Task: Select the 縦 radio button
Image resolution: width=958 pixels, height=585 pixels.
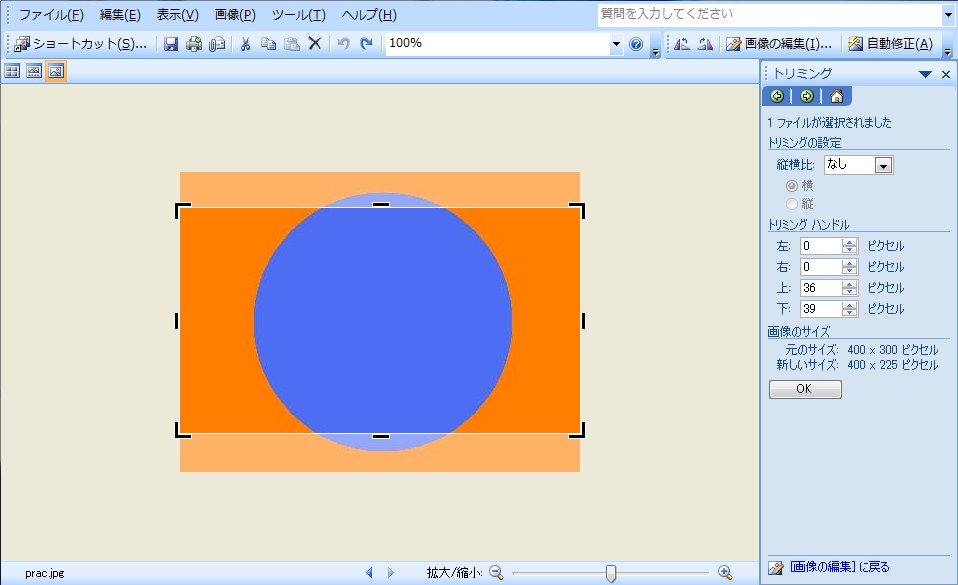Action: pyautogui.click(x=792, y=204)
